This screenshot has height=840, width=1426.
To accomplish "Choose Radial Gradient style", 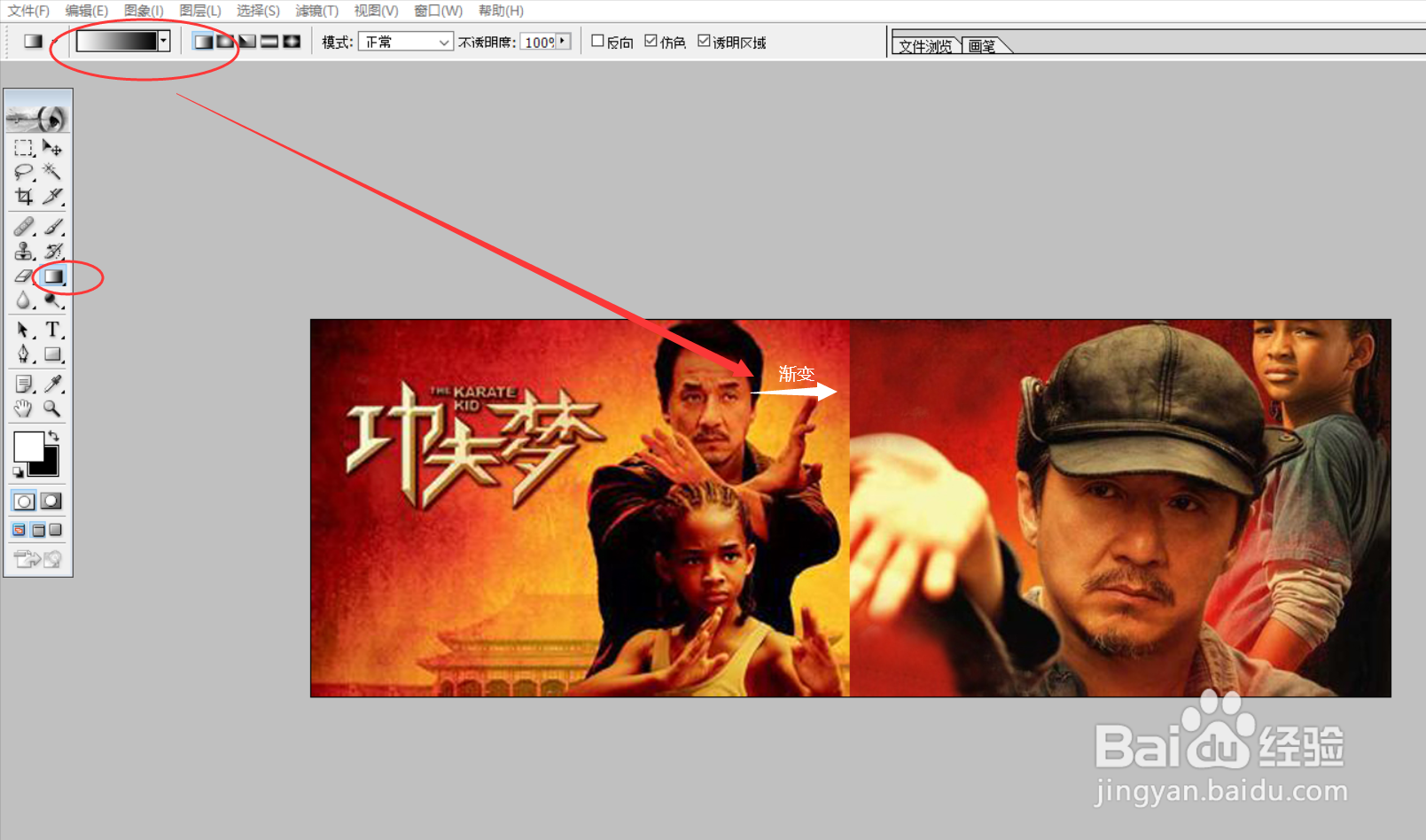I will [225, 42].
